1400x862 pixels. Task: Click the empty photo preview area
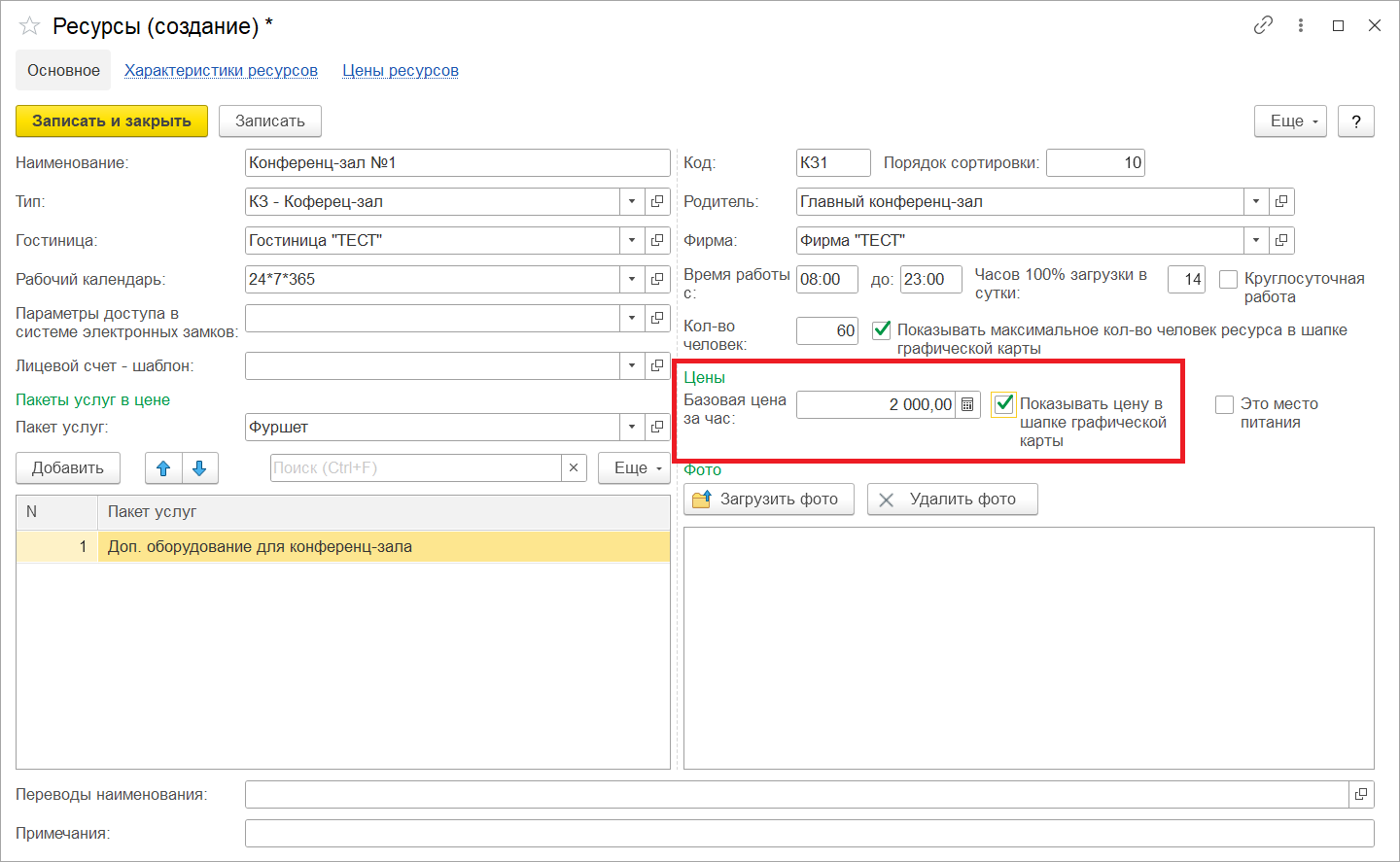(x=1029, y=648)
